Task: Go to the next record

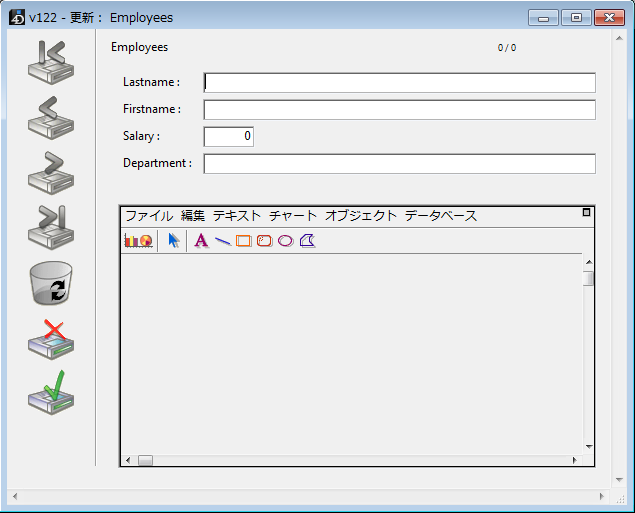Action: (x=51, y=172)
